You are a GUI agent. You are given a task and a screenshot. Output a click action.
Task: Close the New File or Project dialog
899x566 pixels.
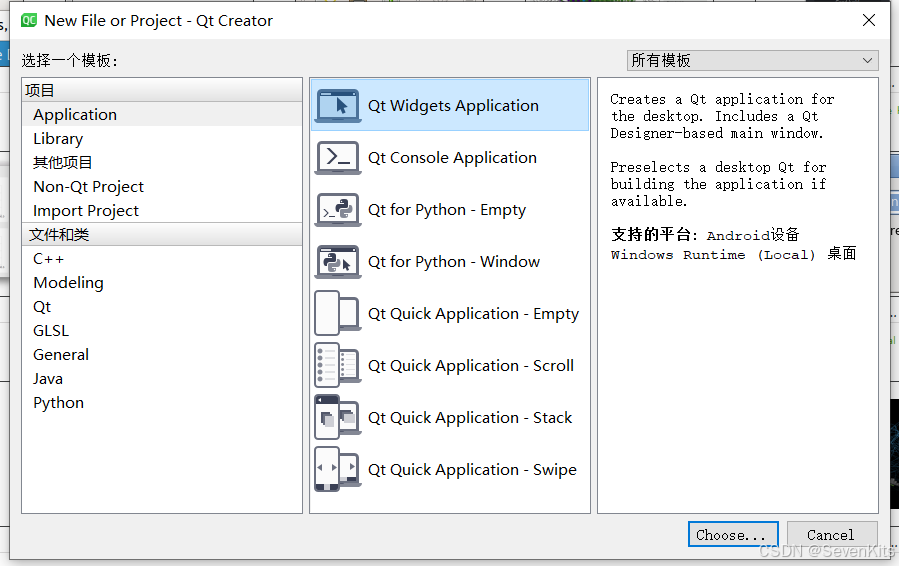click(x=869, y=21)
